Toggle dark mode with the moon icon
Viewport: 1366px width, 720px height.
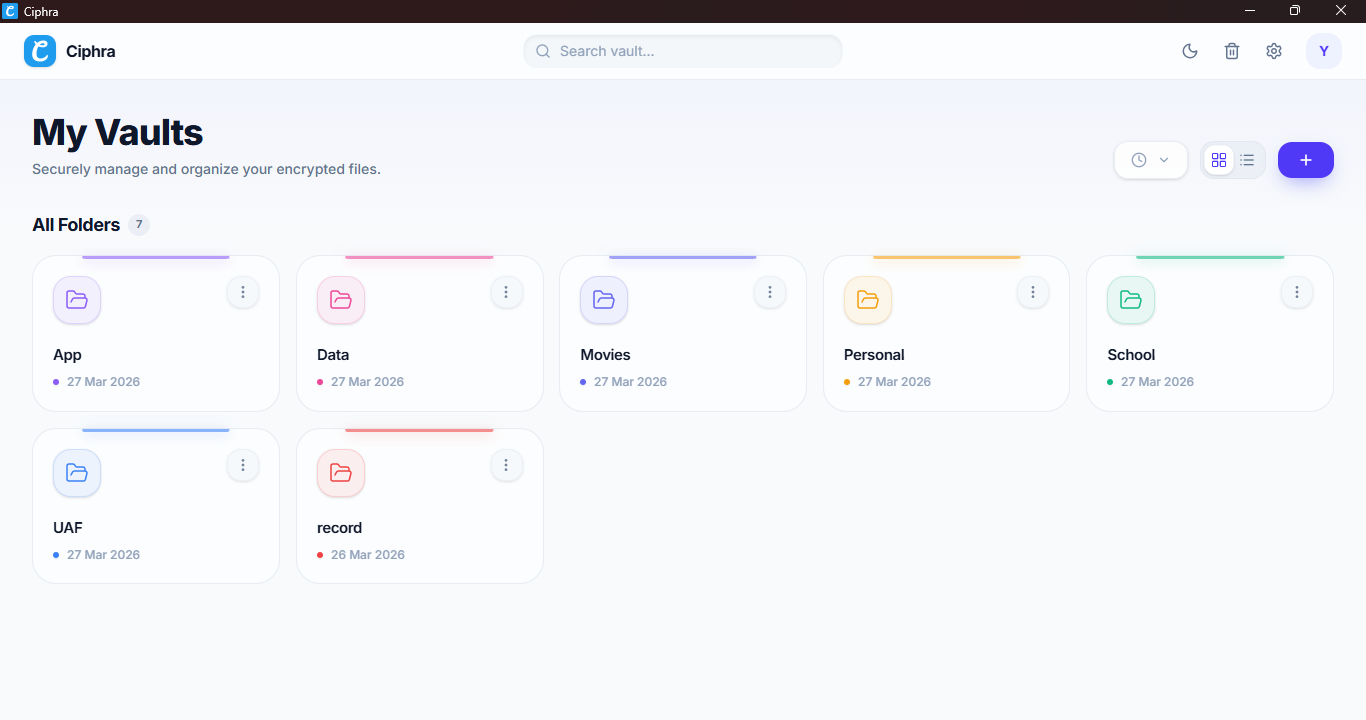1189,50
